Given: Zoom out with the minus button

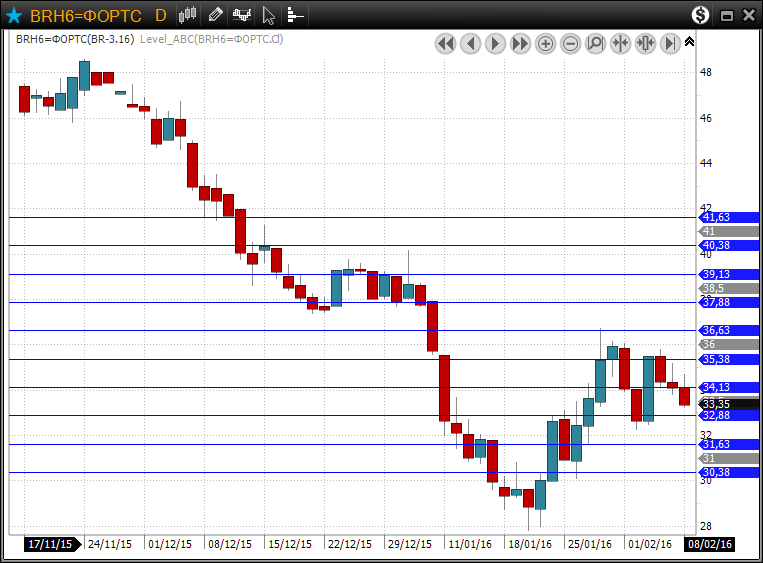Looking at the screenshot, I should (570, 43).
